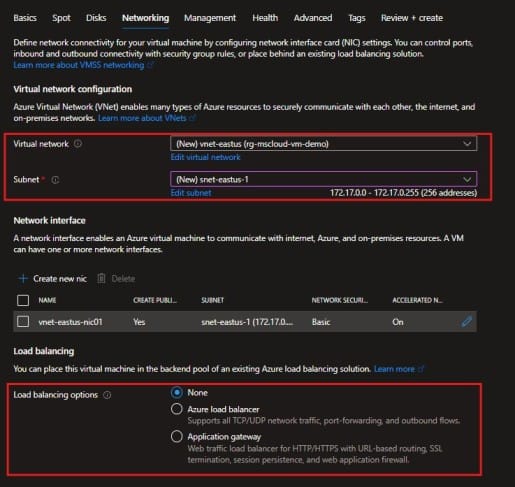Open Learn more about VMSS networking link
Screen dimensions: 515x487
pos(79,65)
